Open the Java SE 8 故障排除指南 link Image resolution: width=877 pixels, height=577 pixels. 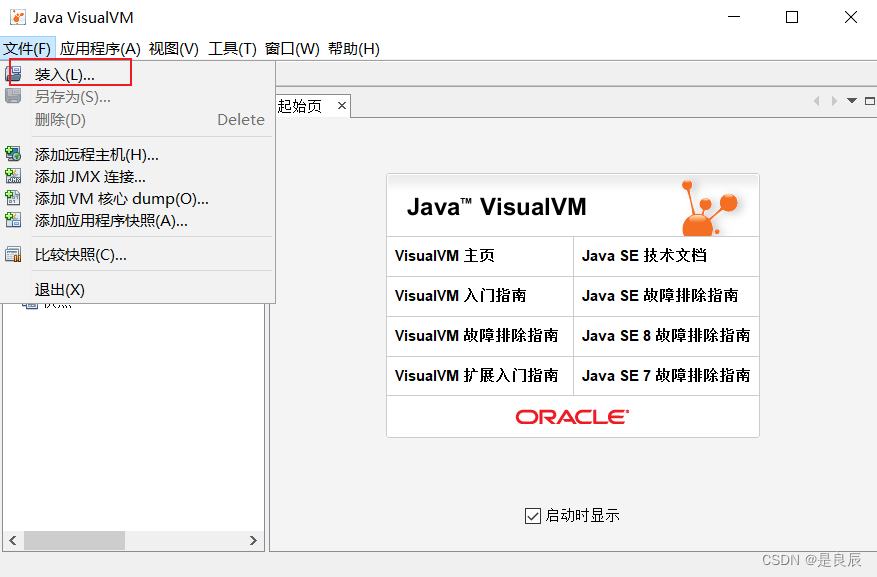666,335
